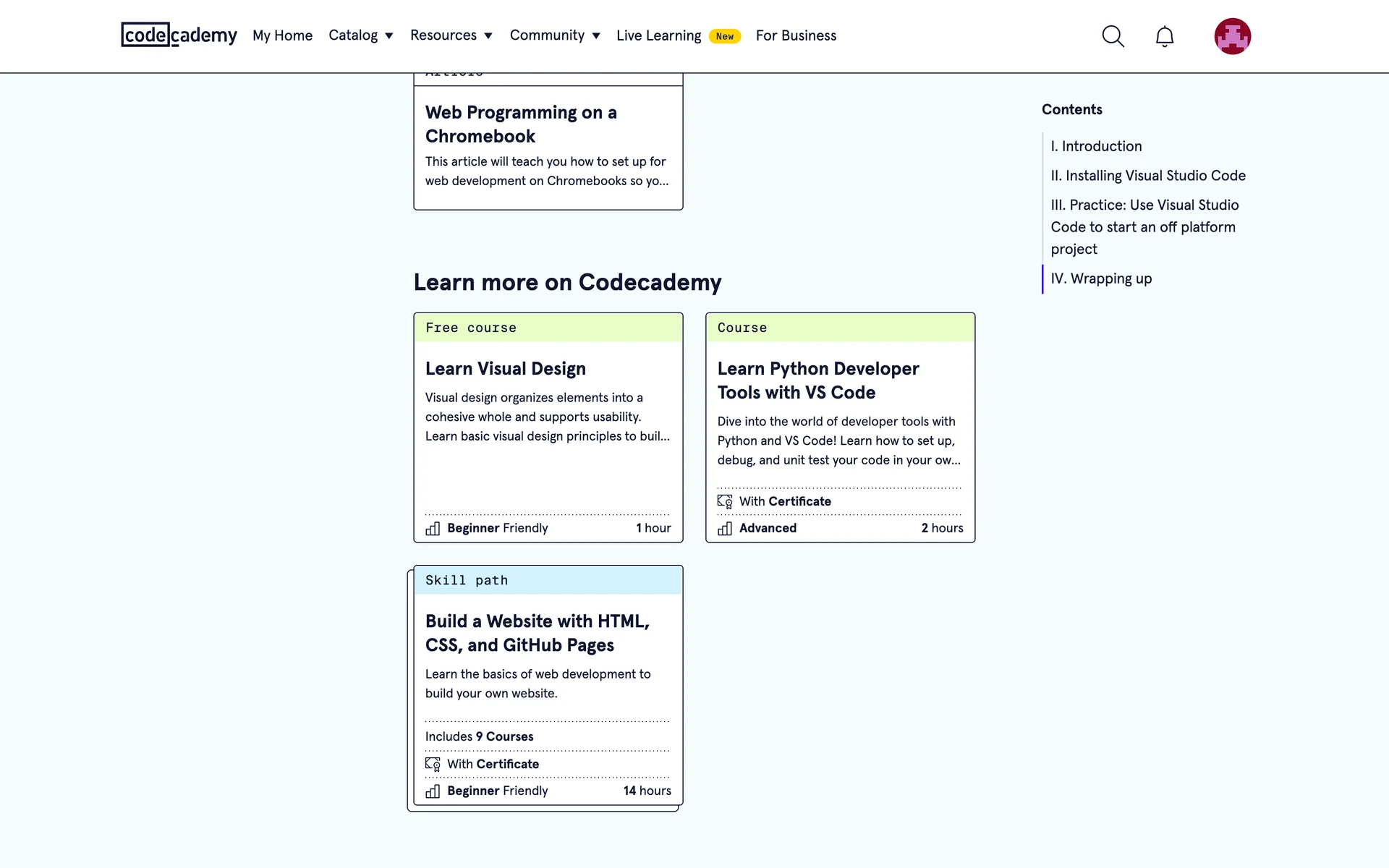
Task: Open the user profile avatar
Action: [1232, 36]
